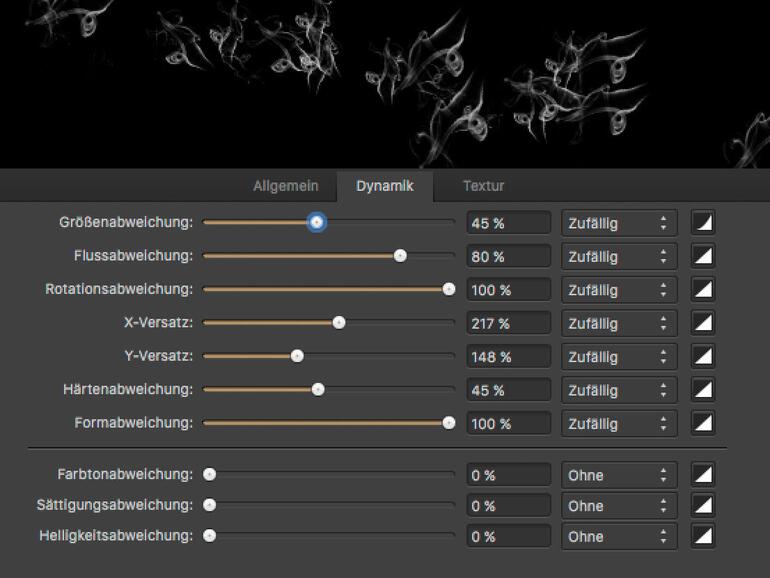Open the X-Versatz Zufällig dropdown
This screenshot has width=770, height=578.
(619, 323)
